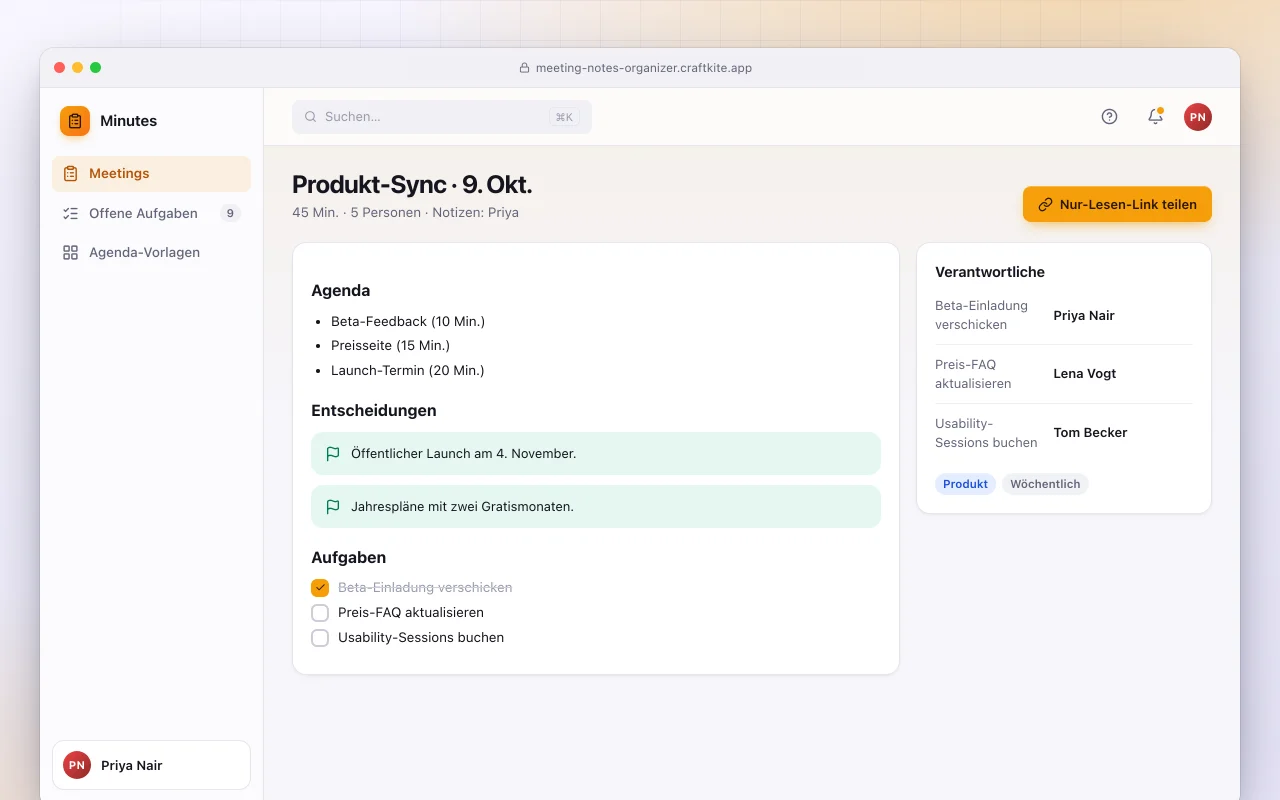Image resolution: width=1280 pixels, height=800 pixels.
Task: Click the PN avatar in top bar
Action: coord(1198,117)
